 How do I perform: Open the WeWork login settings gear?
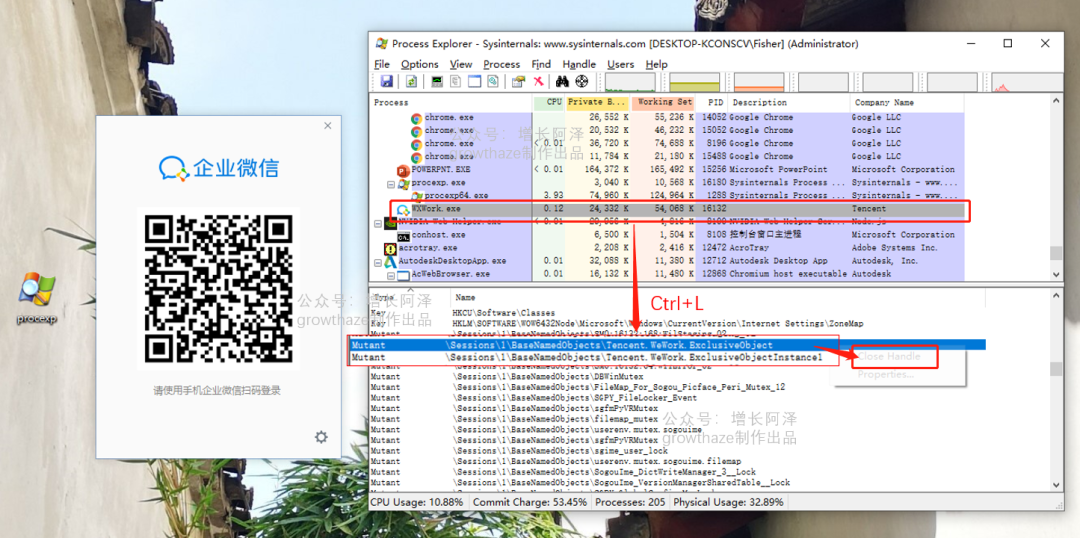321,437
